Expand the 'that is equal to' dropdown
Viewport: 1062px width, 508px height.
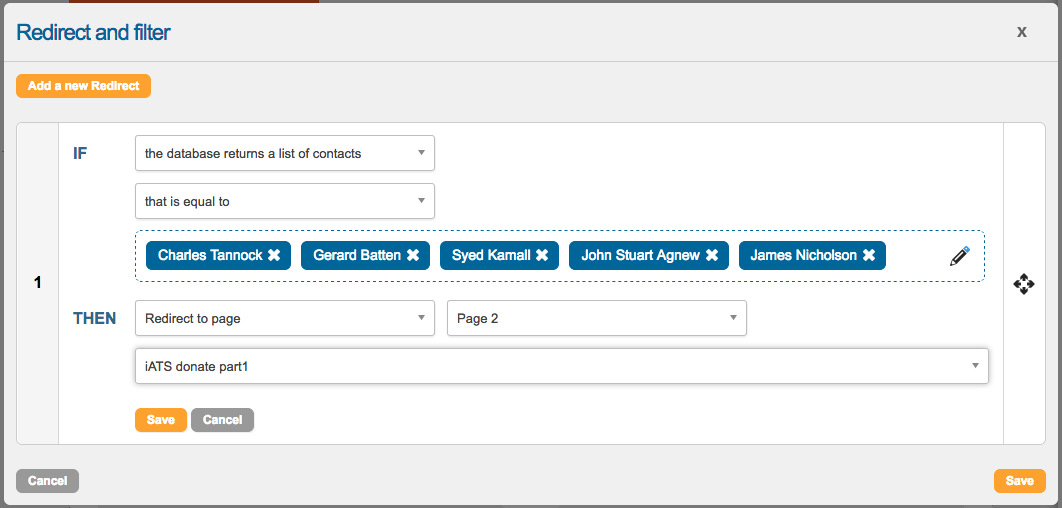[x=284, y=201]
